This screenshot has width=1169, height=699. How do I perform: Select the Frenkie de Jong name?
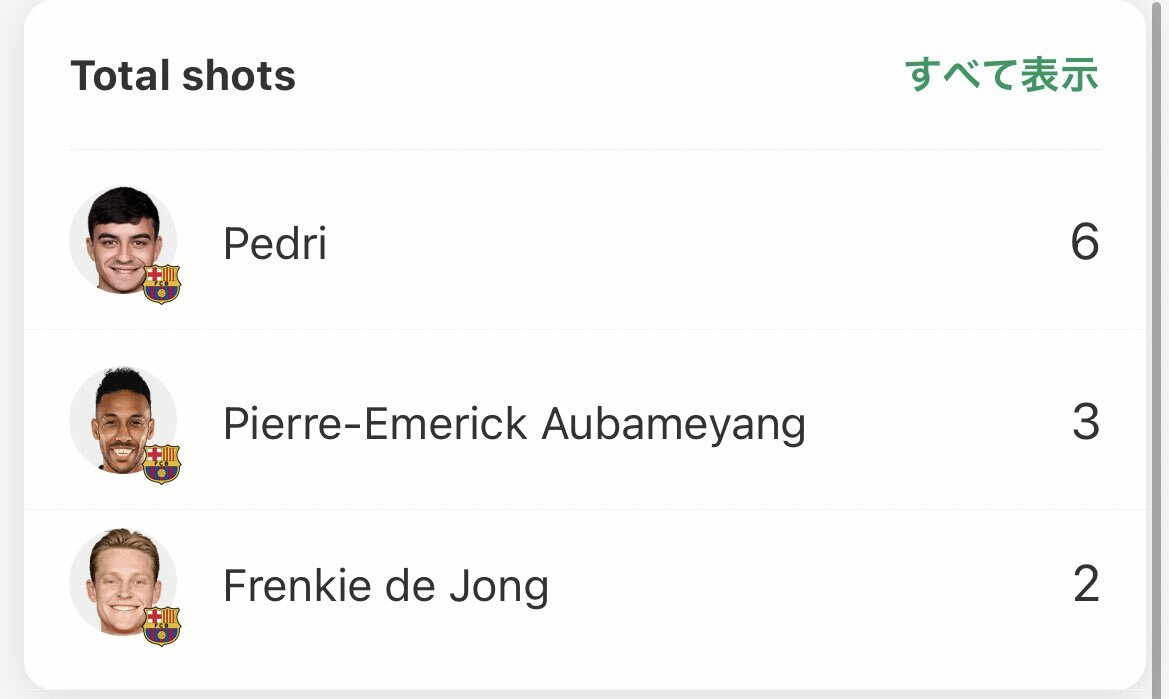click(386, 586)
